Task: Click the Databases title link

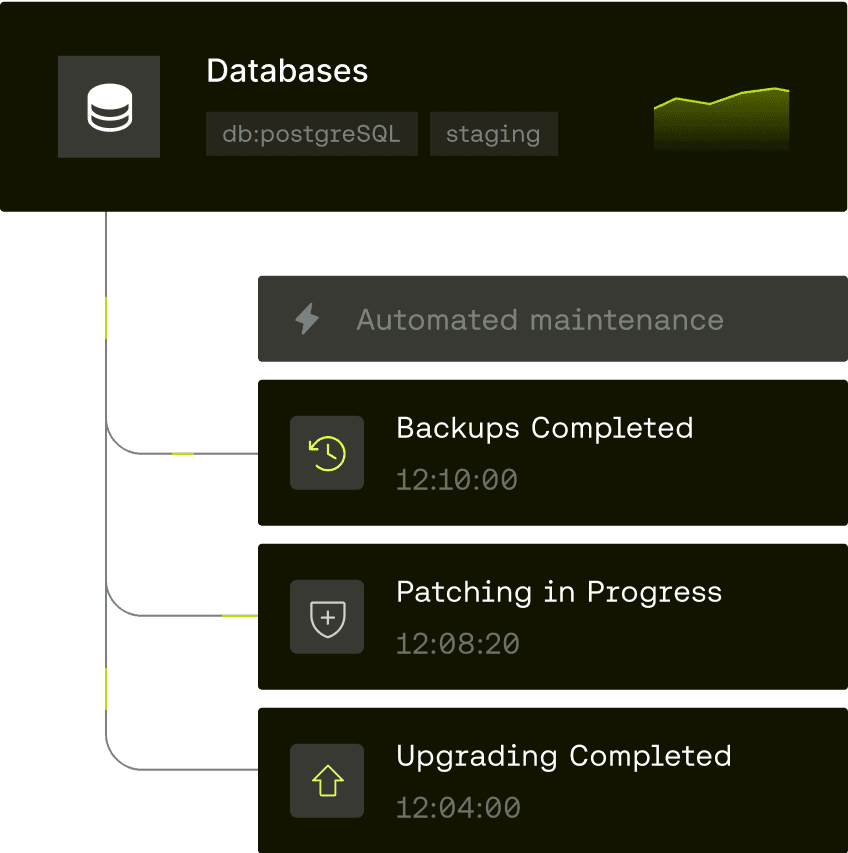Action: 287,71
